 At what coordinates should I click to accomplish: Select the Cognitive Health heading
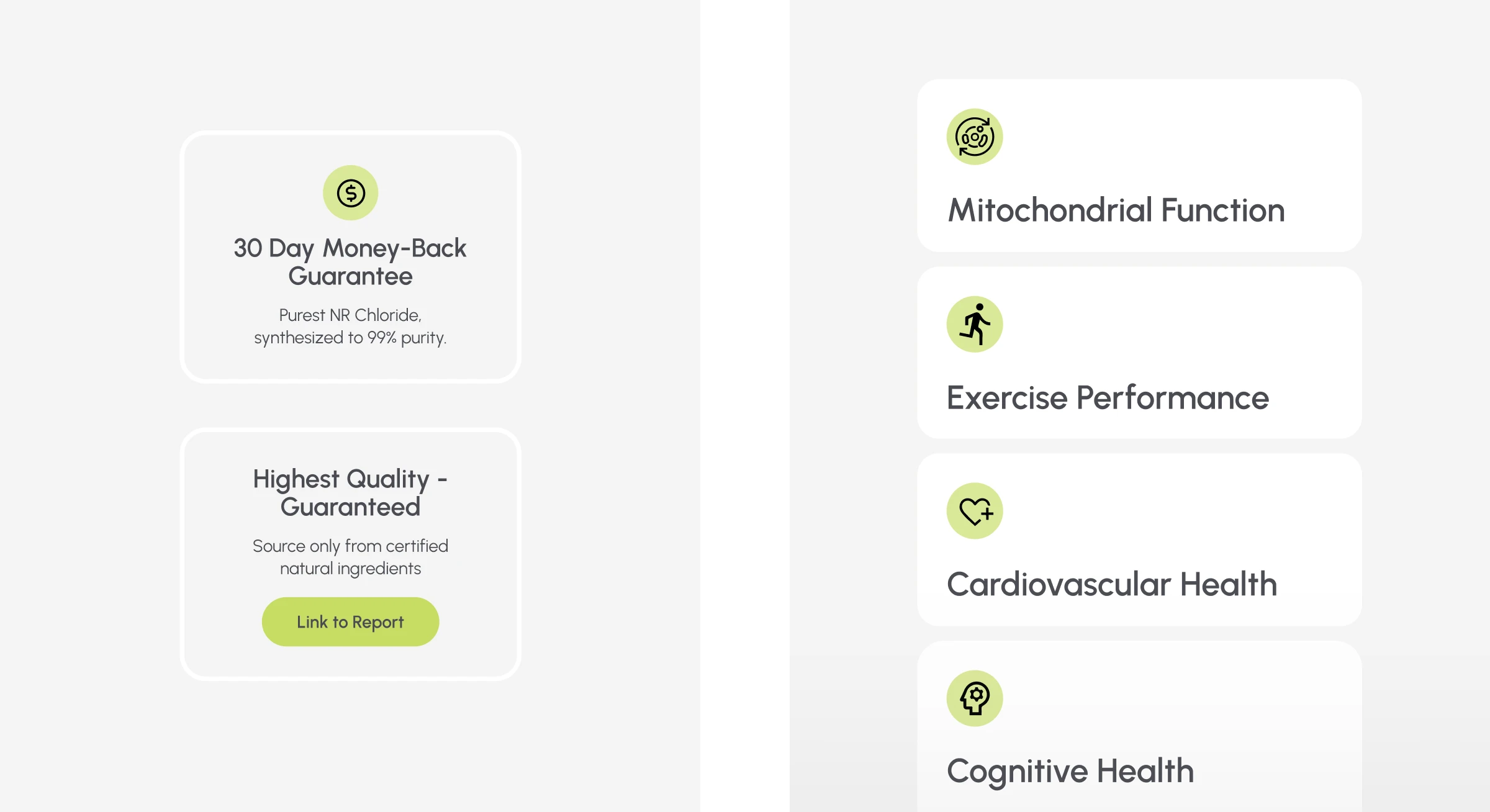tap(1070, 772)
